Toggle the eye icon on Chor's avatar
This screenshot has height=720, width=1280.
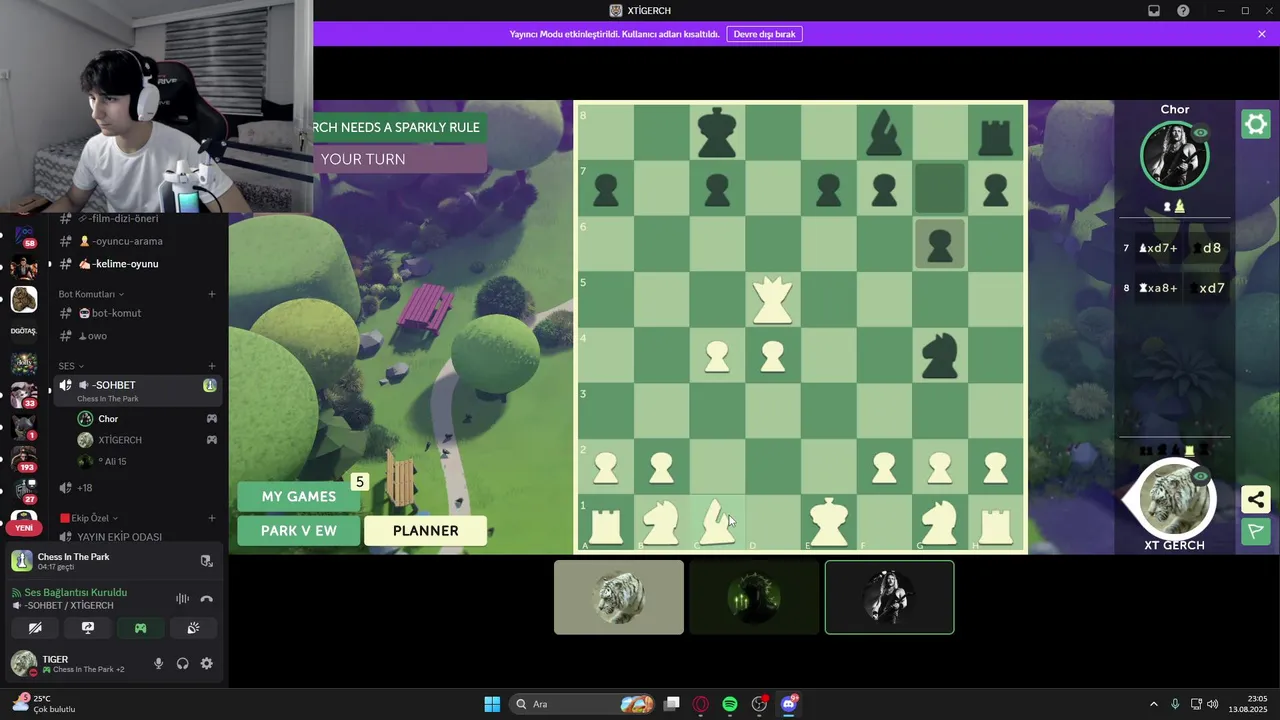[1200, 133]
